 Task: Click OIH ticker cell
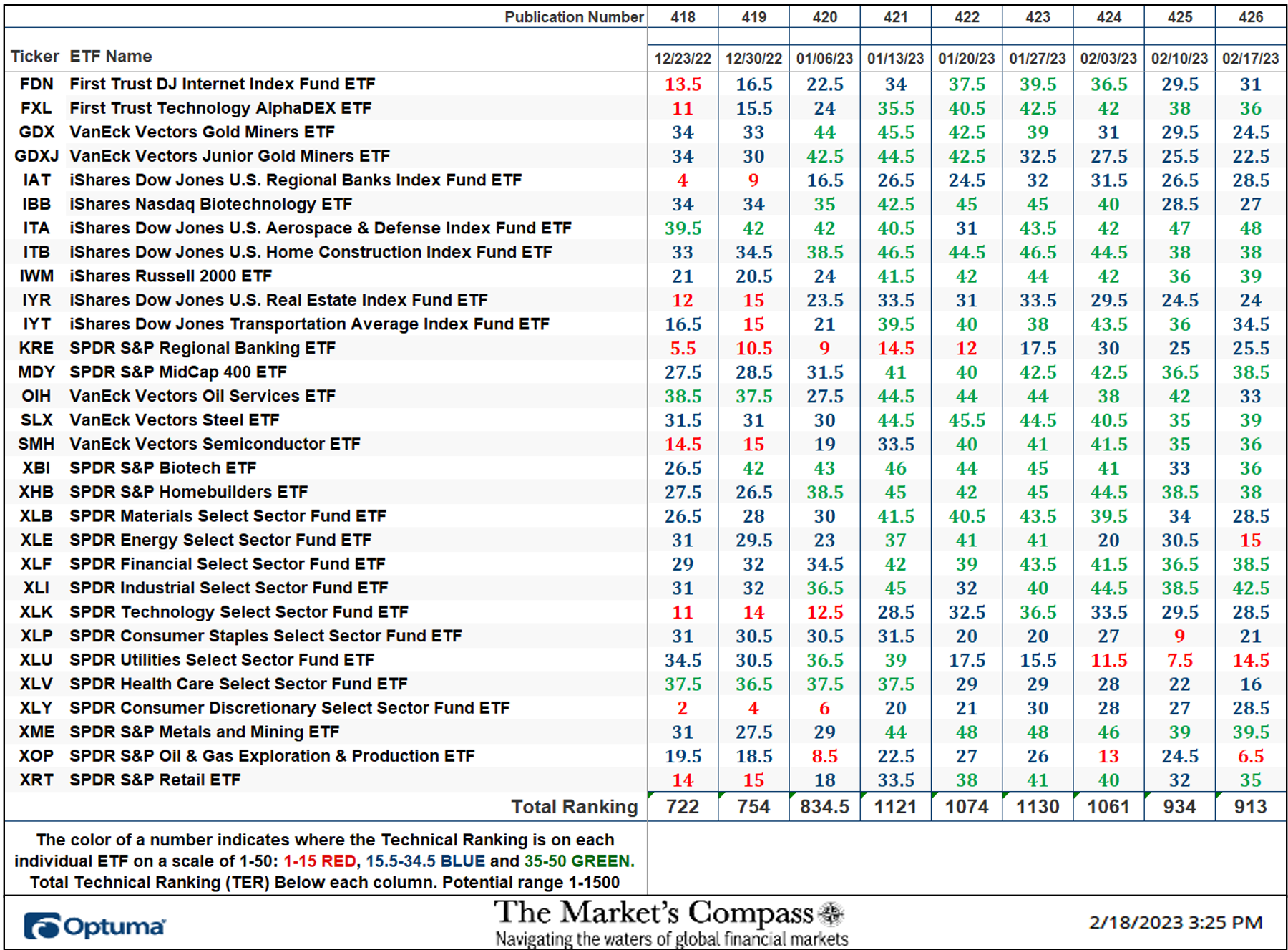tap(36, 396)
